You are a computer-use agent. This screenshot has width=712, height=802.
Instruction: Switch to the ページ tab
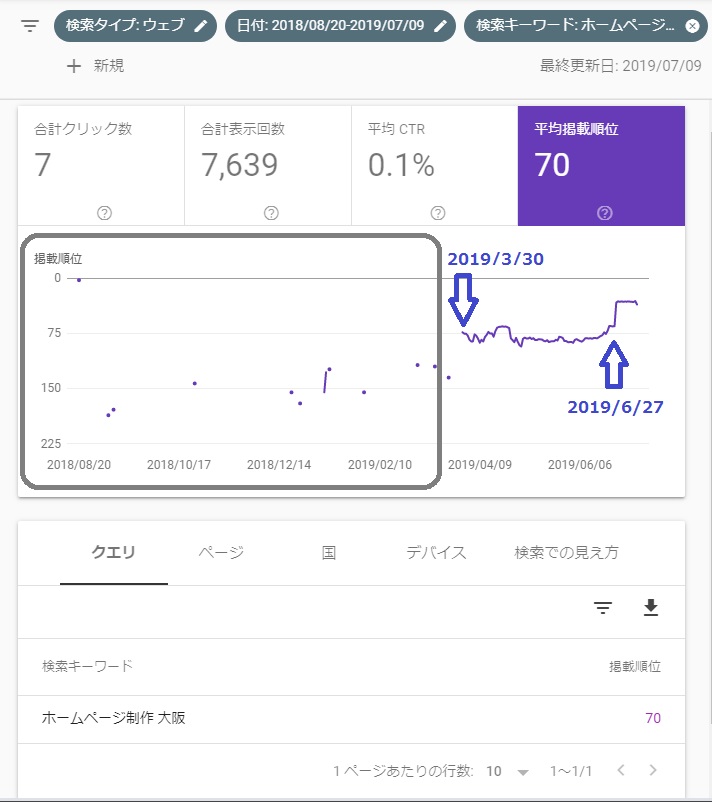pos(221,552)
